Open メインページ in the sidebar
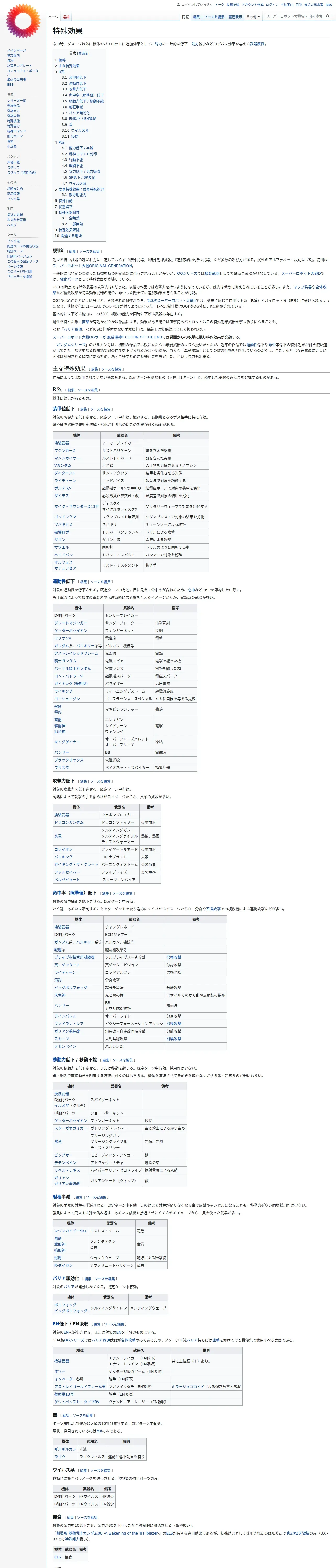The width and height of the screenshot is (336, 1568). click(x=16, y=50)
